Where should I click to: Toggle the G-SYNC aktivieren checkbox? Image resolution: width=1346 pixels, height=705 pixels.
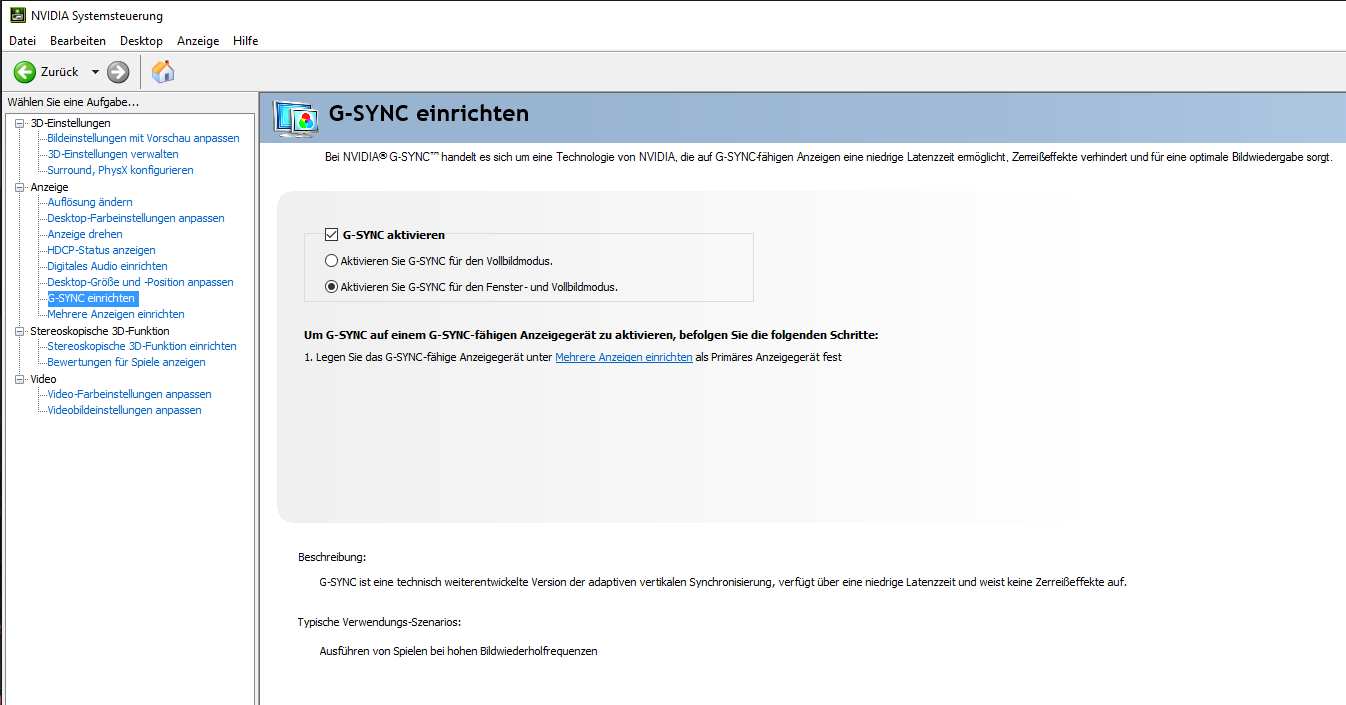click(x=332, y=235)
